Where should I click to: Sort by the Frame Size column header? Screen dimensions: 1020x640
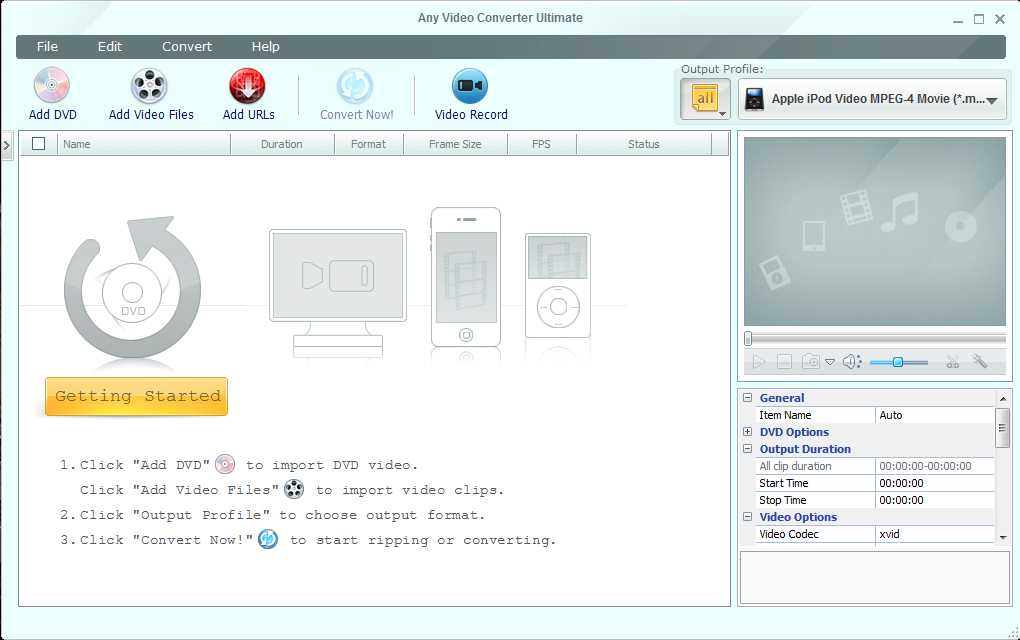pyautogui.click(x=455, y=144)
